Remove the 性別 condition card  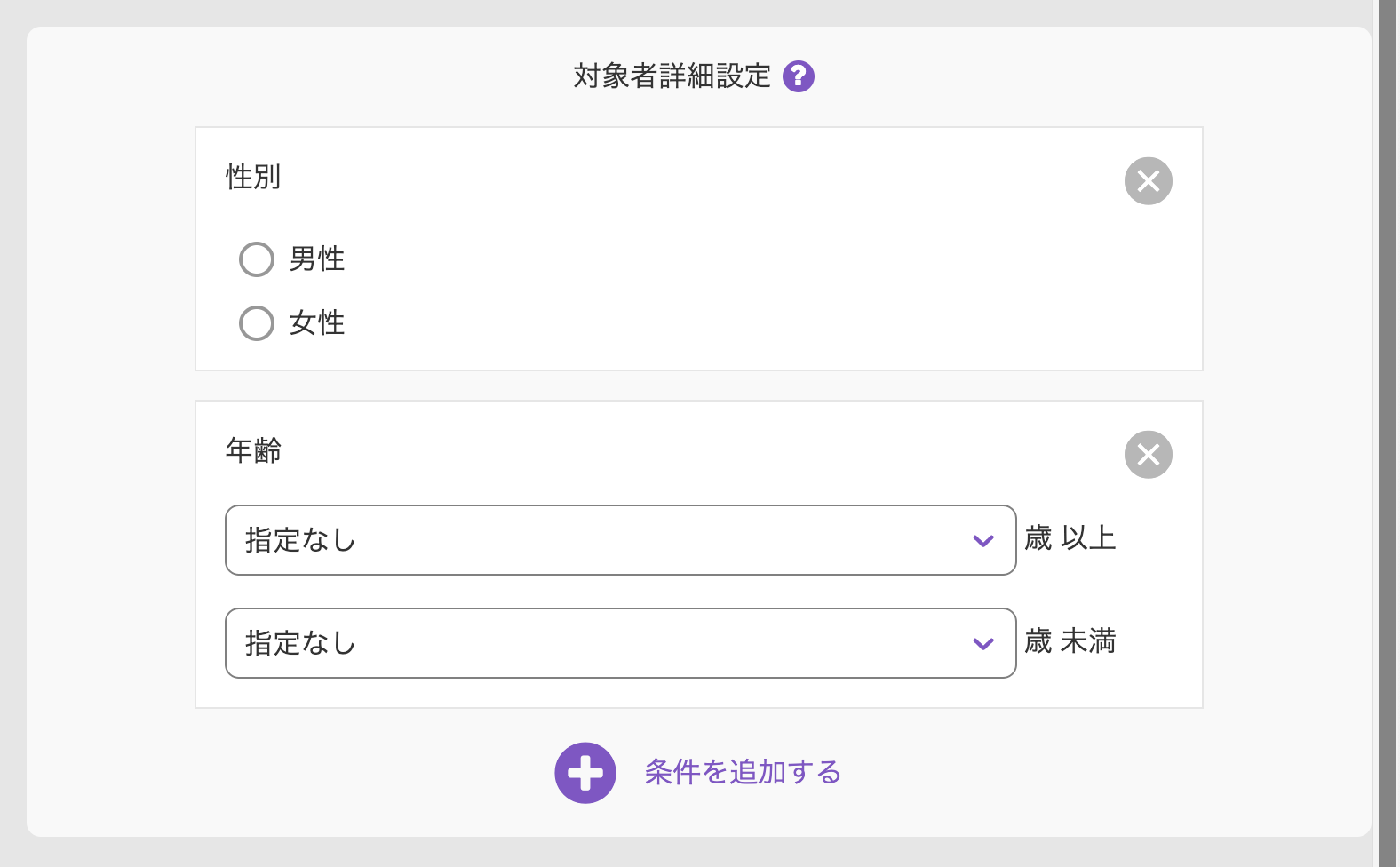point(1148,181)
